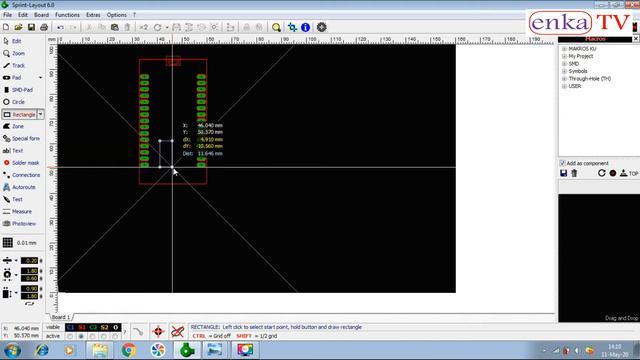
Task: Open Google Chrome from the taskbar
Action: [129, 350]
